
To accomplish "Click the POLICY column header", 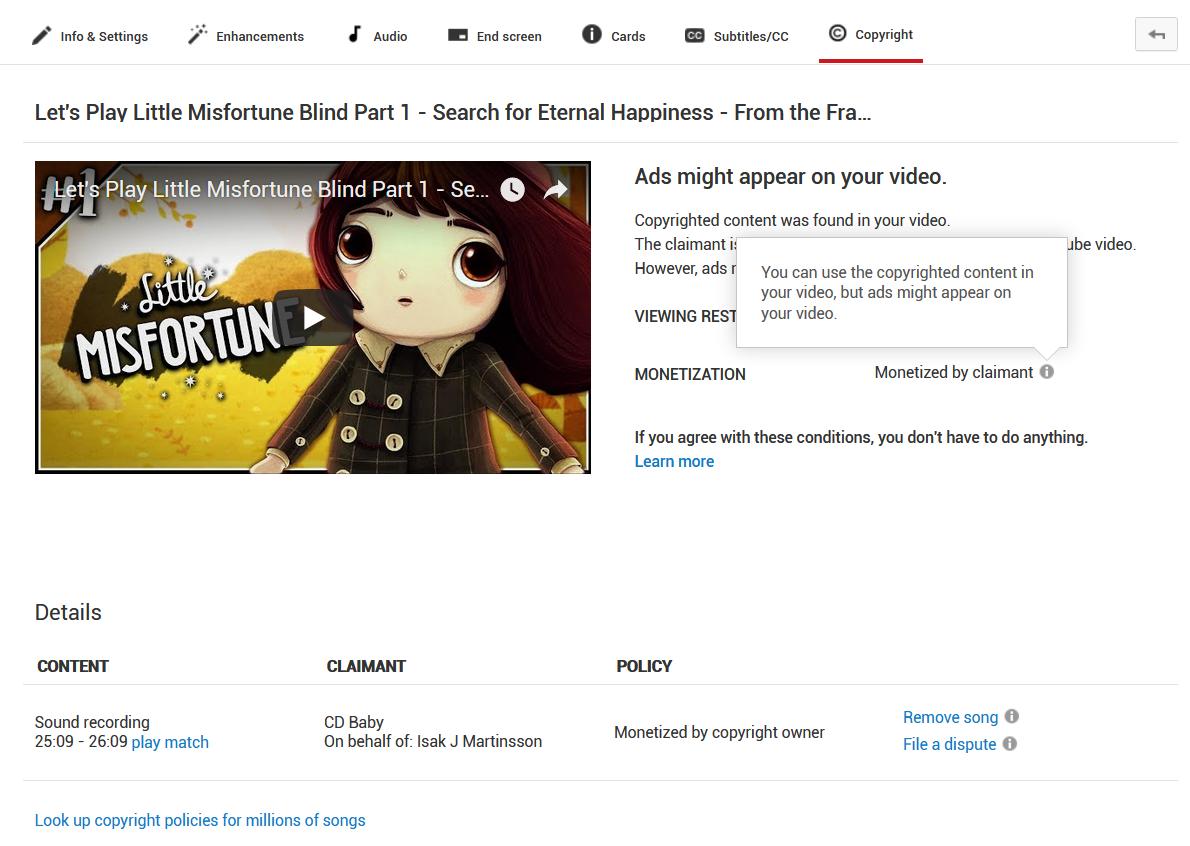I will [x=644, y=666].
